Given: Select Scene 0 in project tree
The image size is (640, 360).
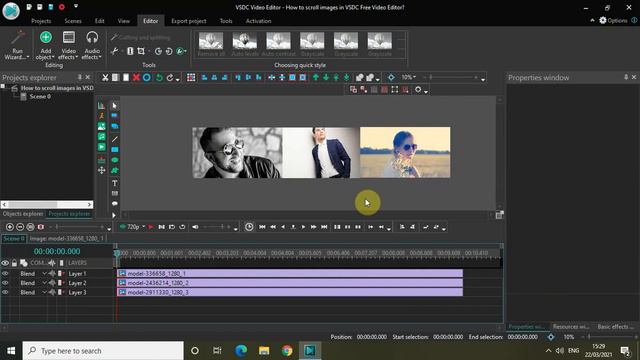Looking at the screenshot, I should tap(40, 97).
